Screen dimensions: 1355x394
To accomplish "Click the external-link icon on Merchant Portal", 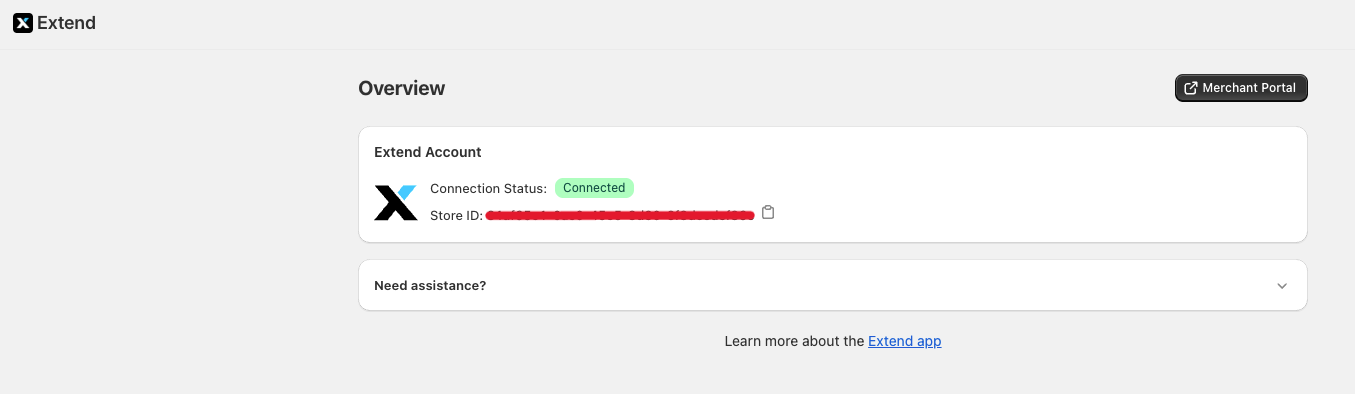I will click(x=1190, y=88).
